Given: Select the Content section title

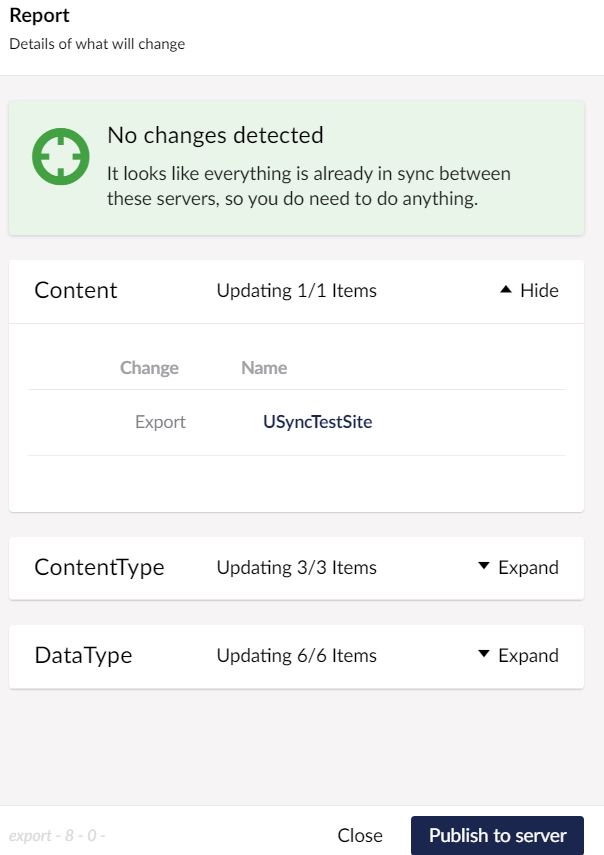Looking at the screenshot, I should click(x=76, y=290).
